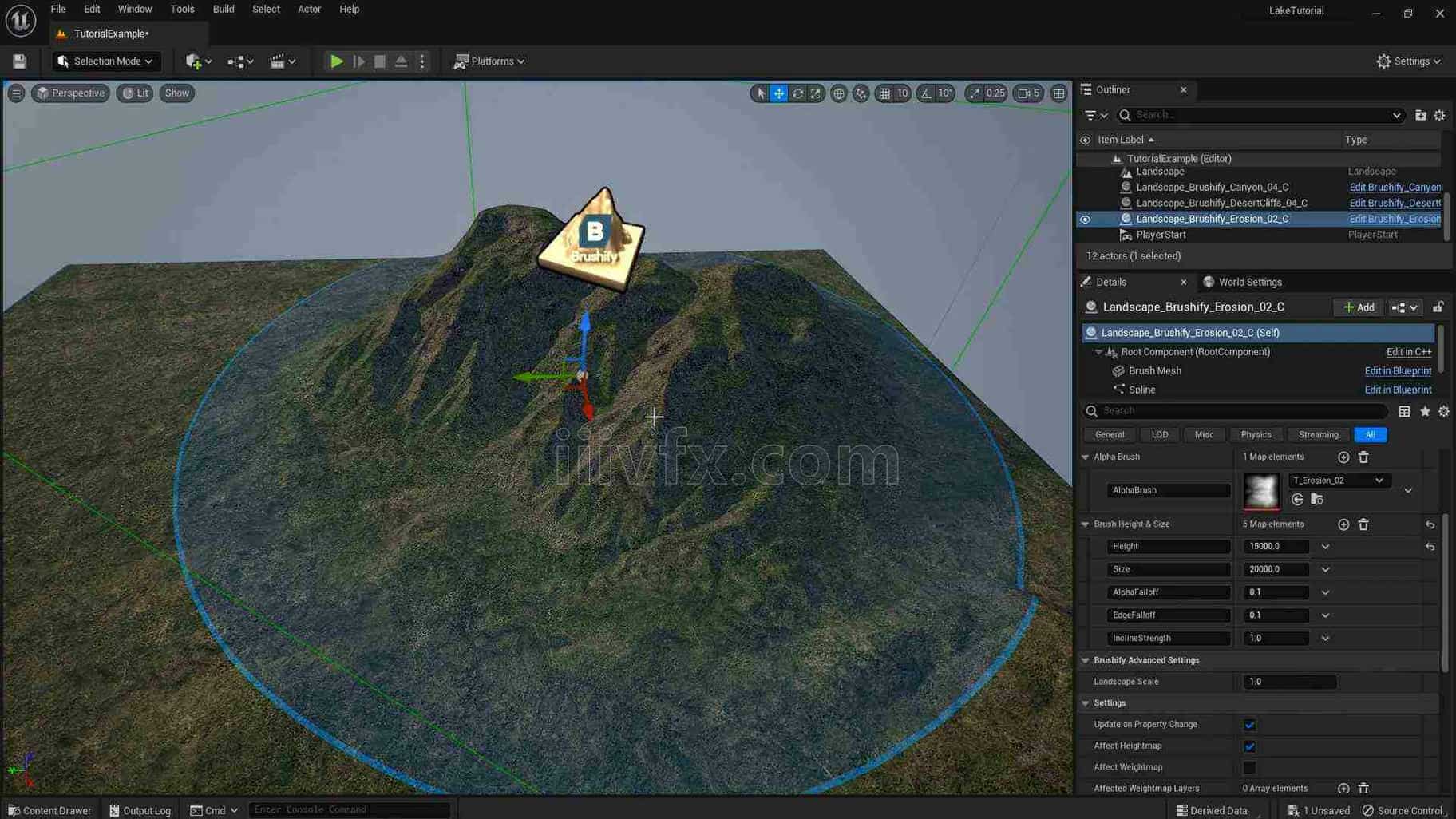Open viewport hamburger options menu

click(16, 93)
